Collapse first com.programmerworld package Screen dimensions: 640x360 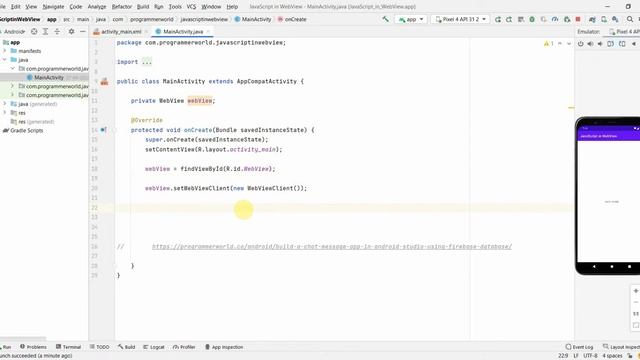[x=12, y=69]
